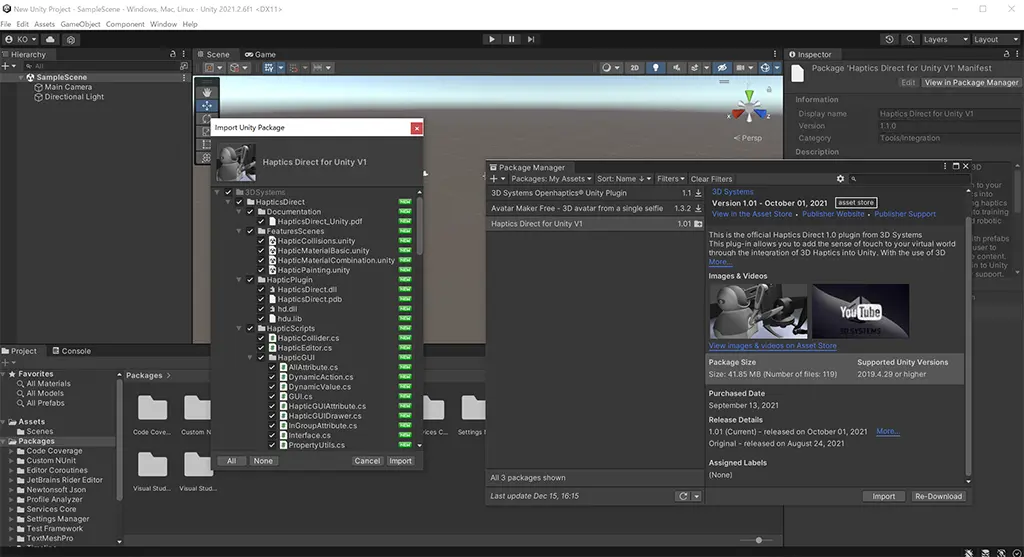Click the Pause button in top toolbar
The height and width of the screenshot is (557, 1024).
tap(511, 39)
